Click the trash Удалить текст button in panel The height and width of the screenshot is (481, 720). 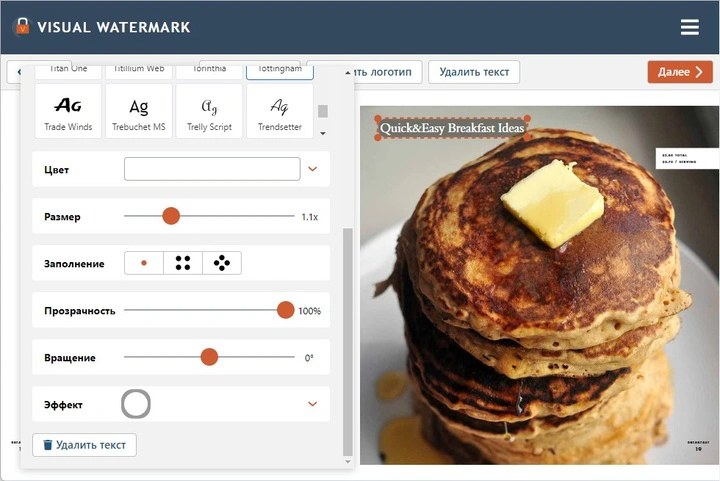(84, 445)
